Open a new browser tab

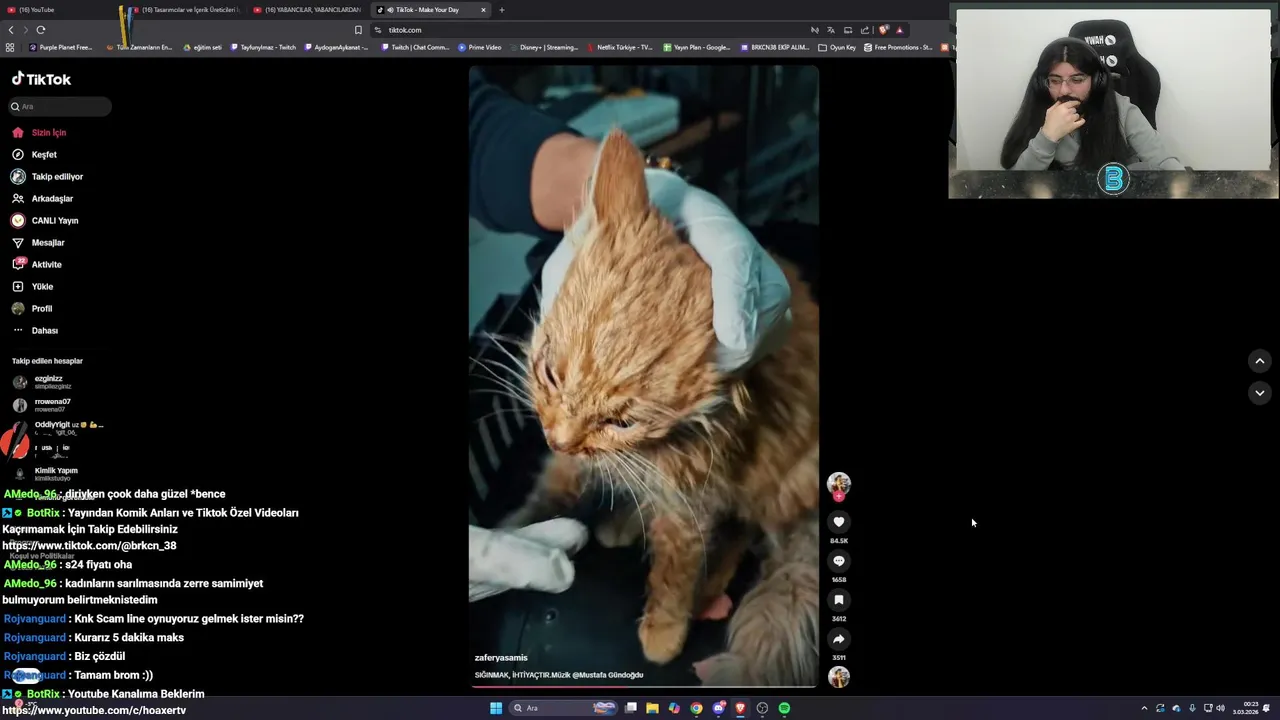click(502, 10)
